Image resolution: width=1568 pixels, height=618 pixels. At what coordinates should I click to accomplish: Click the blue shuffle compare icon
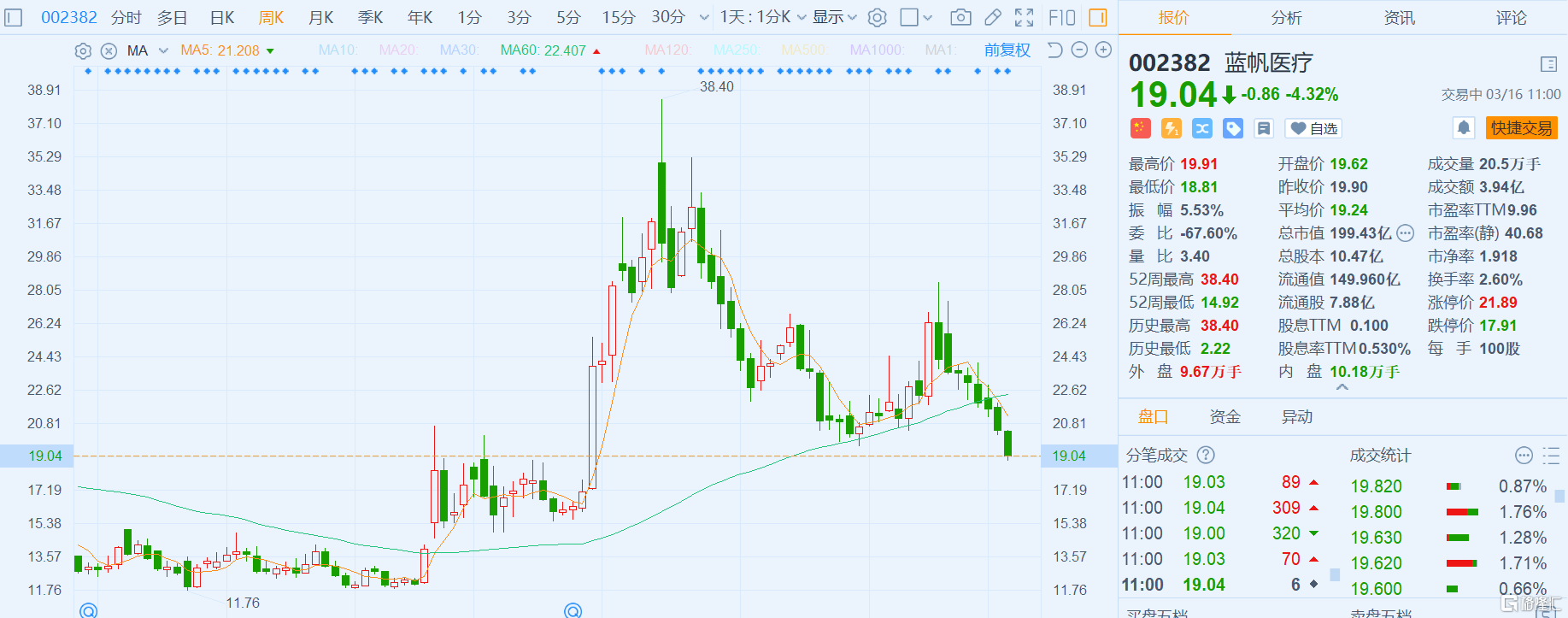pos(1202,128)
